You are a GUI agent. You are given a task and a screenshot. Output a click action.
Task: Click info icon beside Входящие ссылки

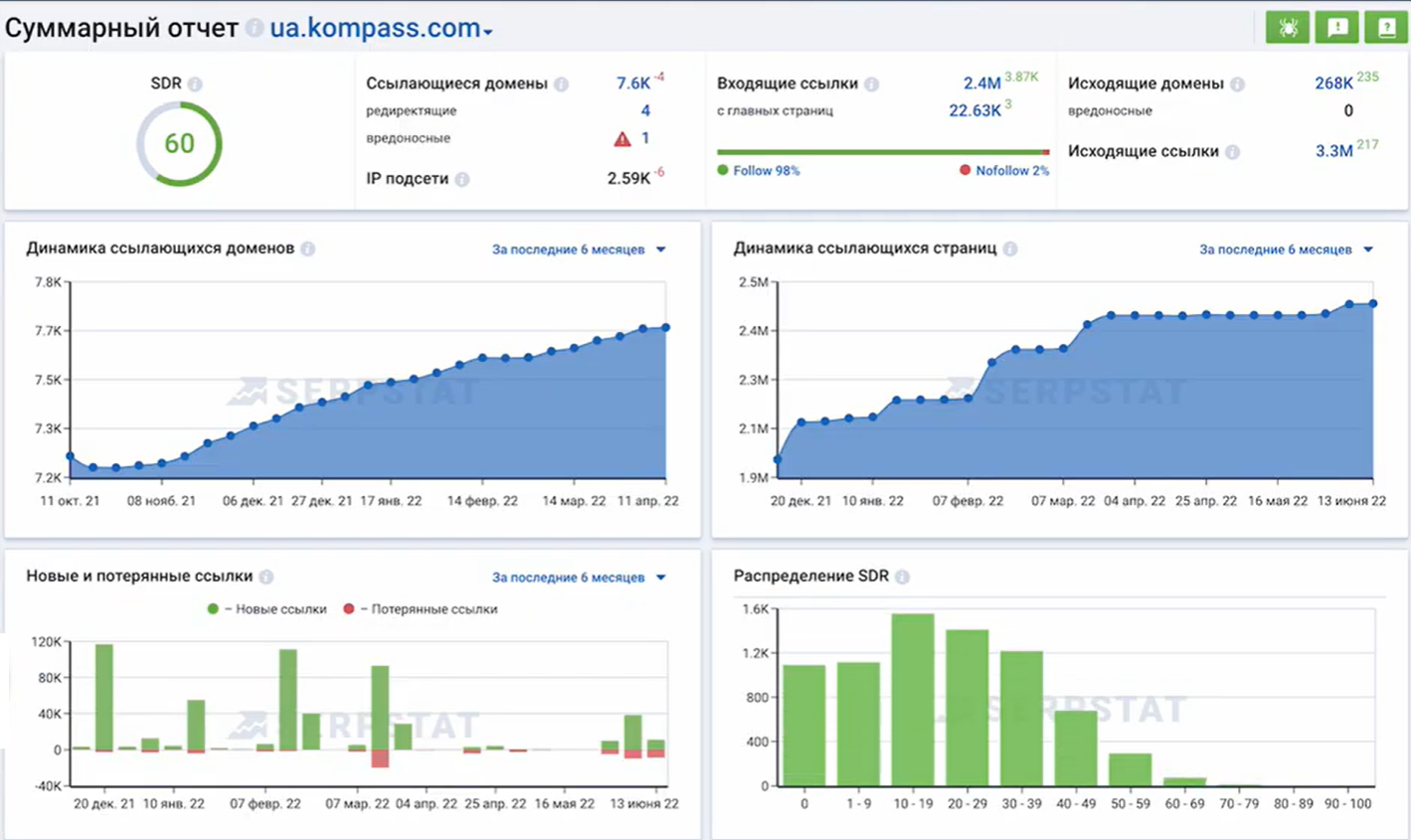click(871, 84)
